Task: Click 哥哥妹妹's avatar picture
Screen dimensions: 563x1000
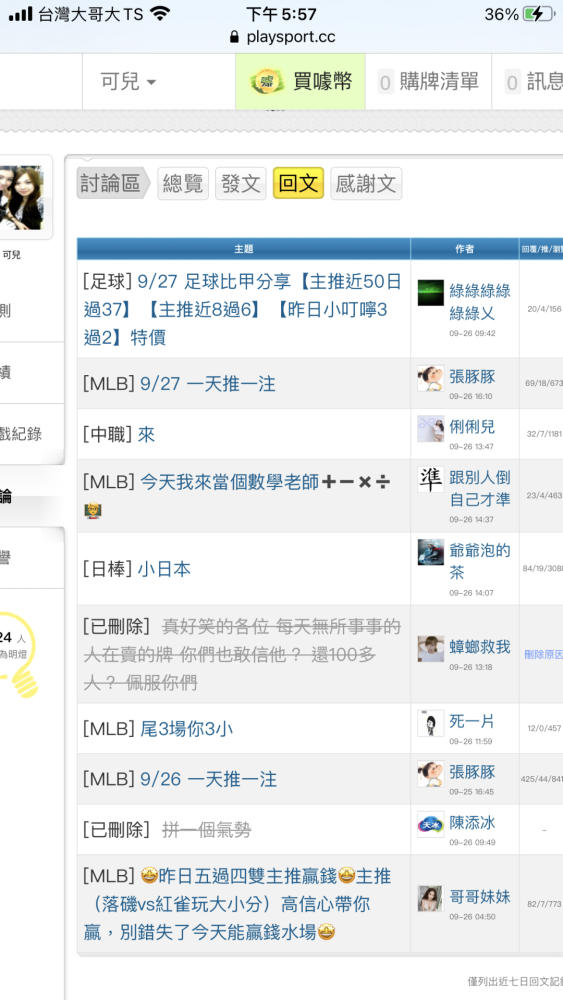Action: (431, 899)
